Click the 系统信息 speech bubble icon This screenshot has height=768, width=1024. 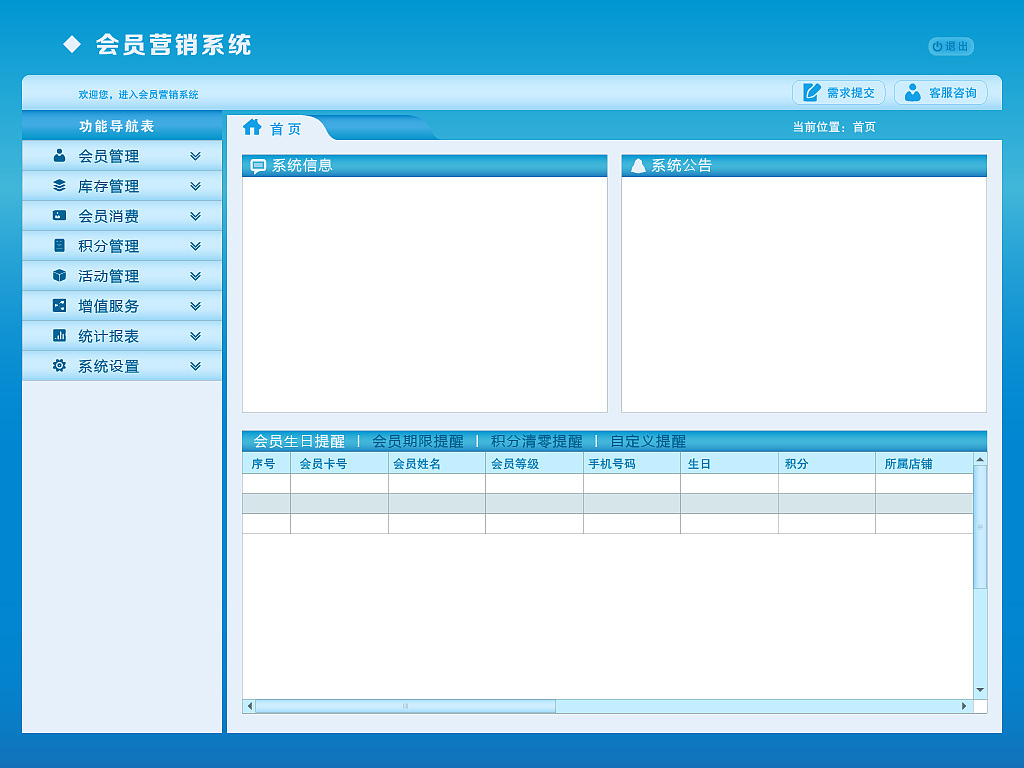[x=258, y=167]
